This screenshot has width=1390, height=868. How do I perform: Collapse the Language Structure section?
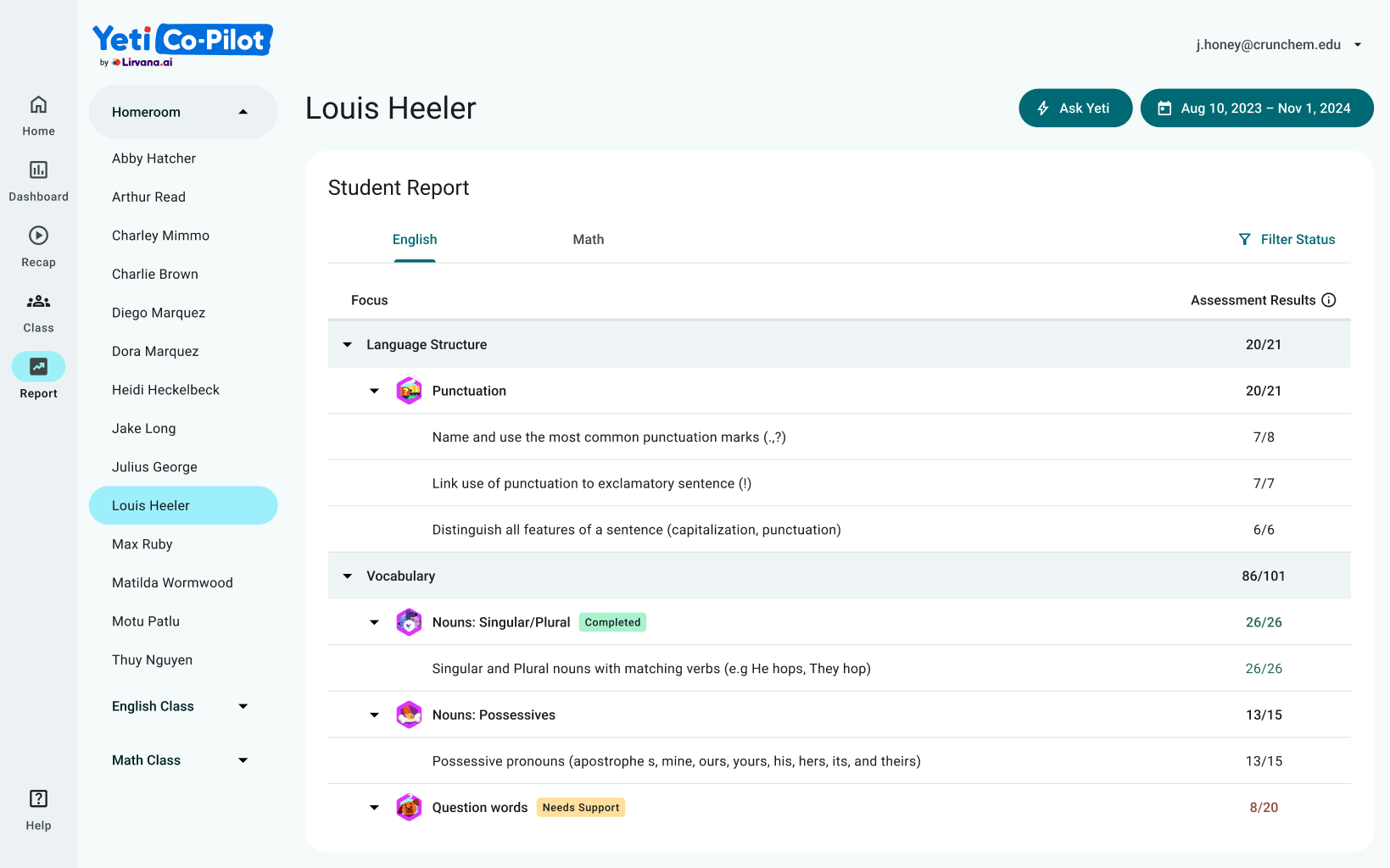point(348,345)
